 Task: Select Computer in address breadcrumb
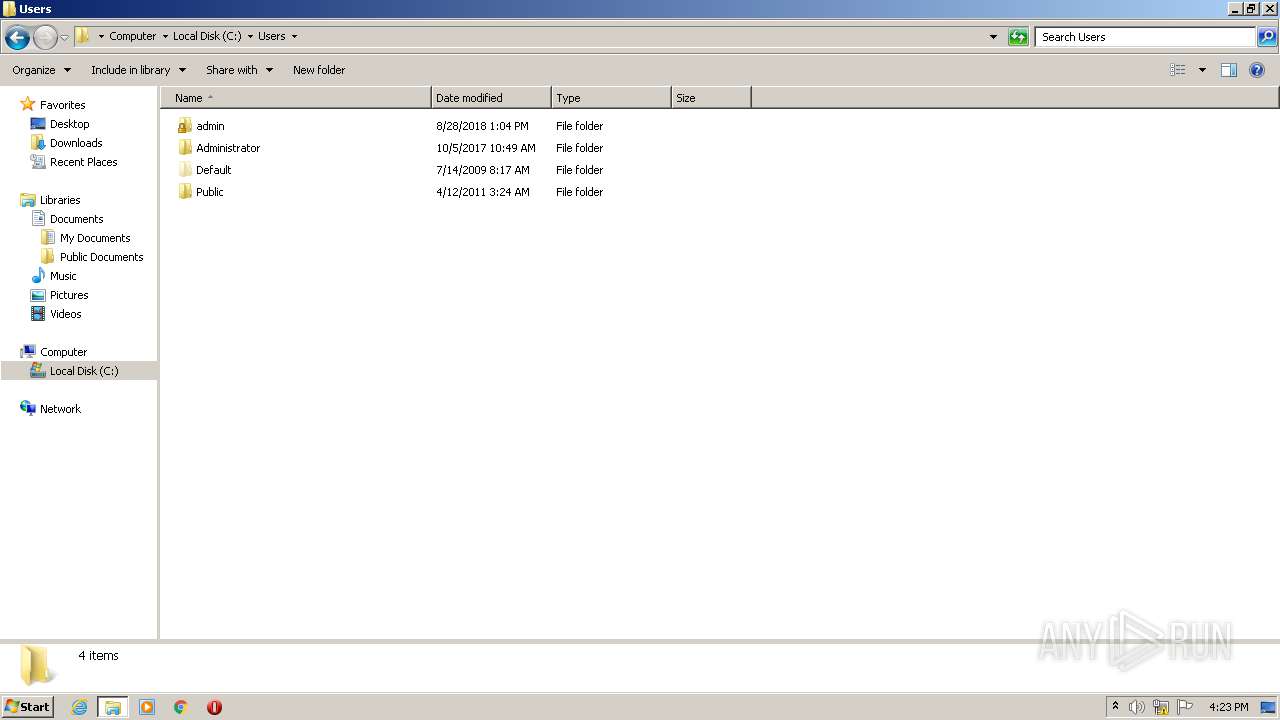[133, 36]
